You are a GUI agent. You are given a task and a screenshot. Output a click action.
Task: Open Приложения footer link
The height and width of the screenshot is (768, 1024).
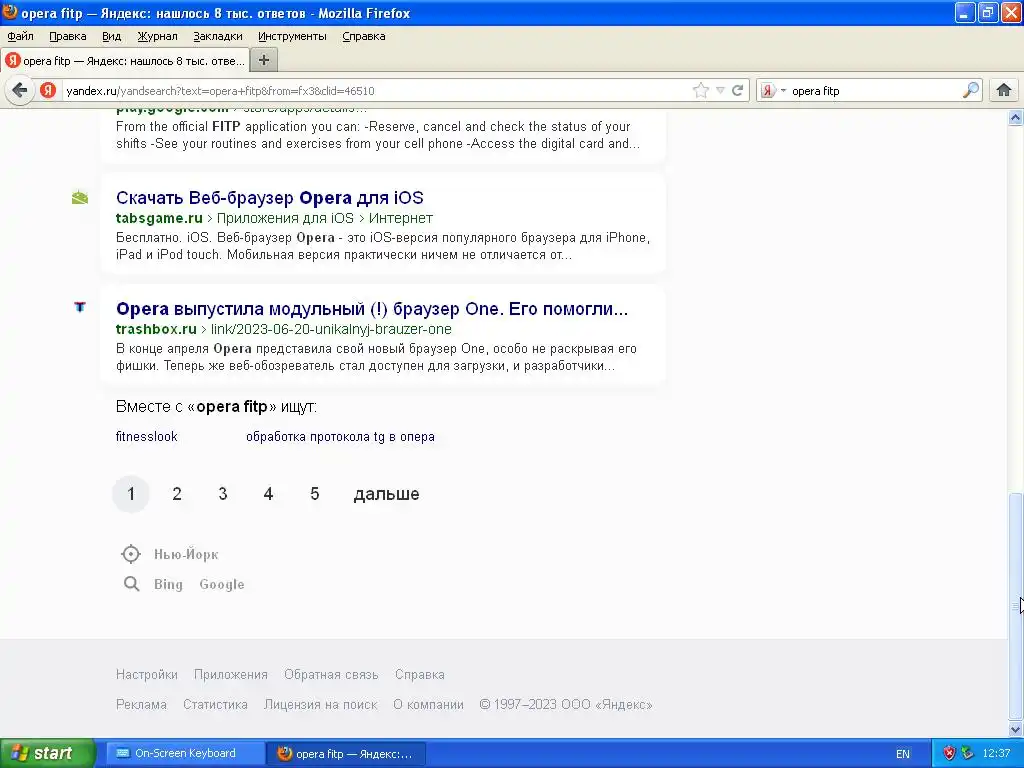[x=231, y=675]
